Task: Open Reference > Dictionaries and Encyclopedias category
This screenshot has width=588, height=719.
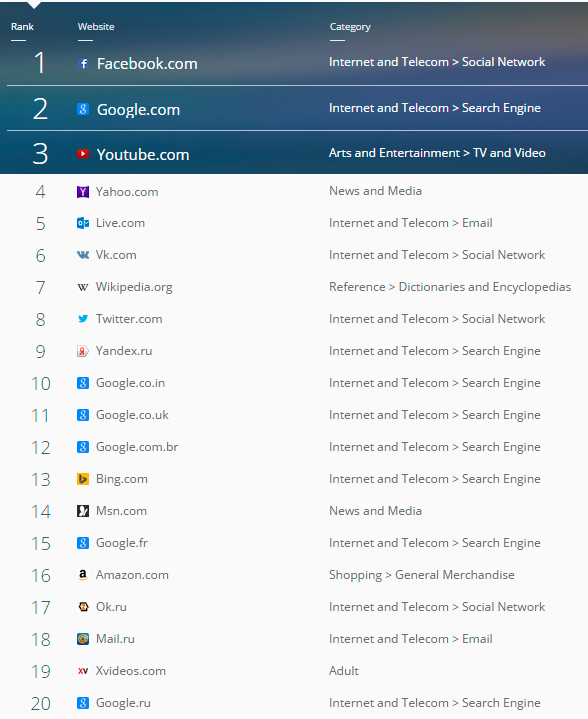Action: 450,287
